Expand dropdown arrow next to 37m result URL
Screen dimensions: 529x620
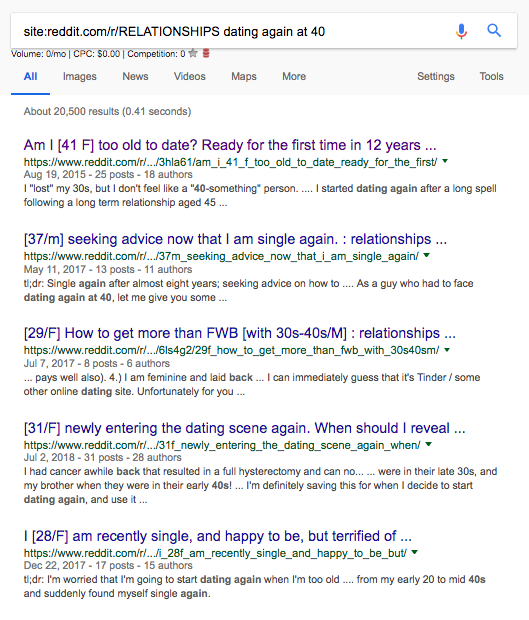[427, 255]
